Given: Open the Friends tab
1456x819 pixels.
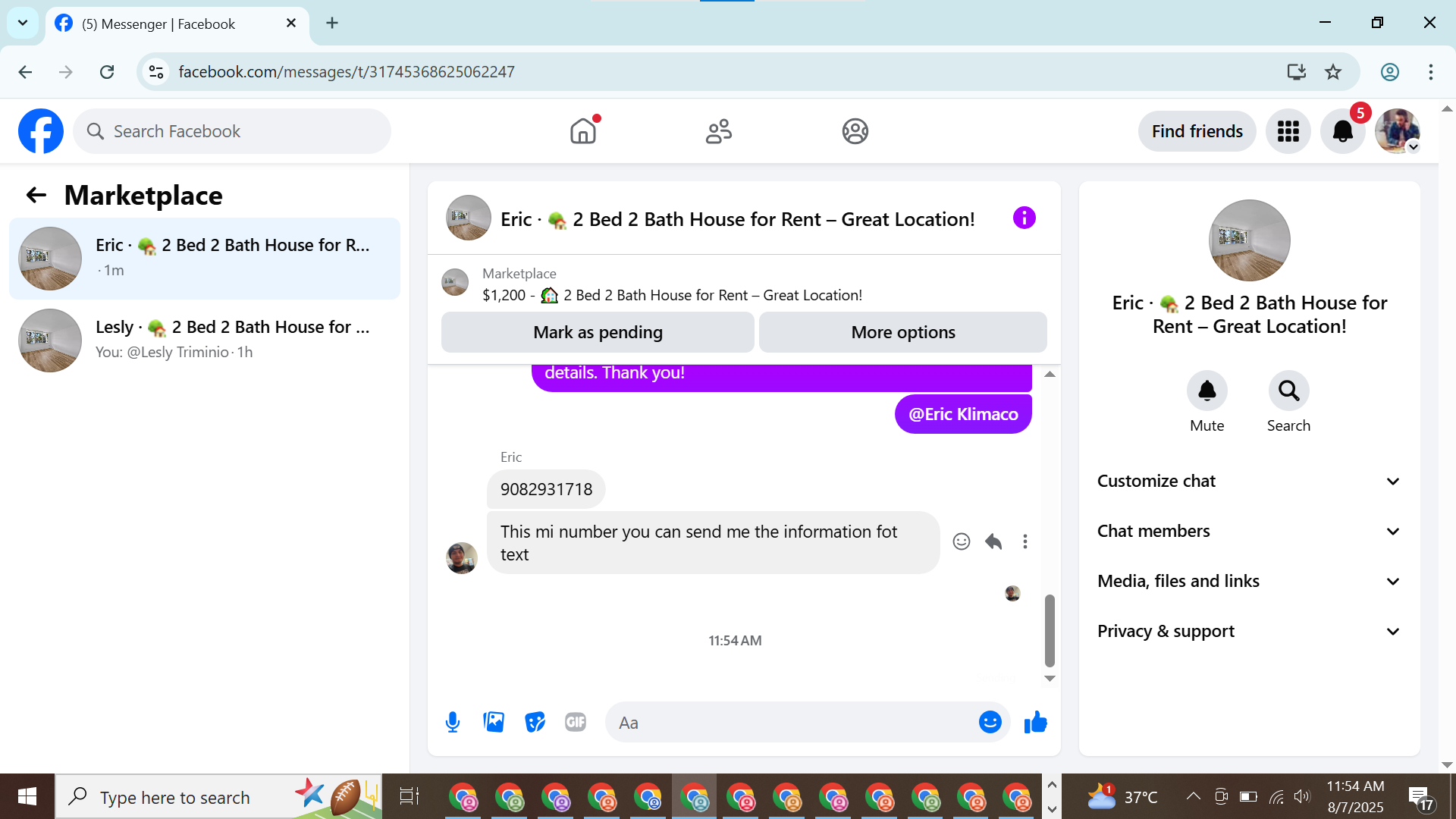Looking at the screenshot, I should [718, 131].
